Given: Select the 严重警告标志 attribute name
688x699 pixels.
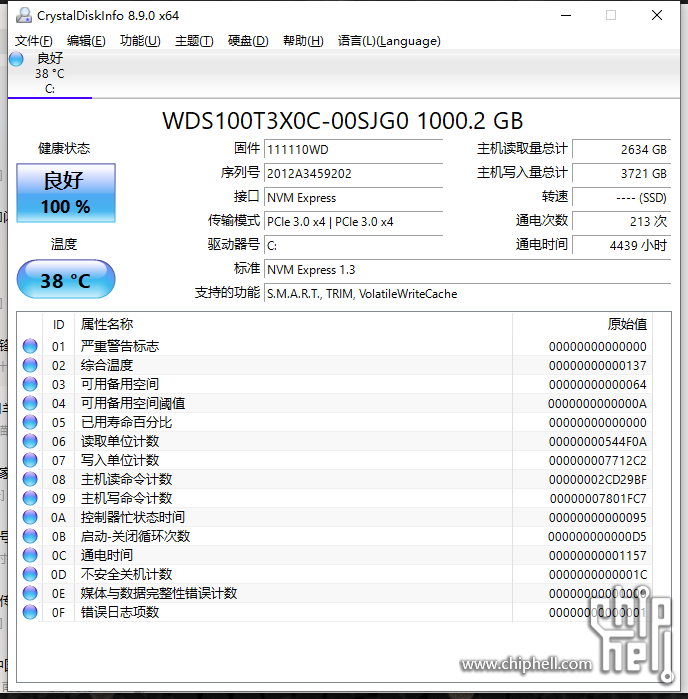Looking at the screenshot, I should point(120,346).
